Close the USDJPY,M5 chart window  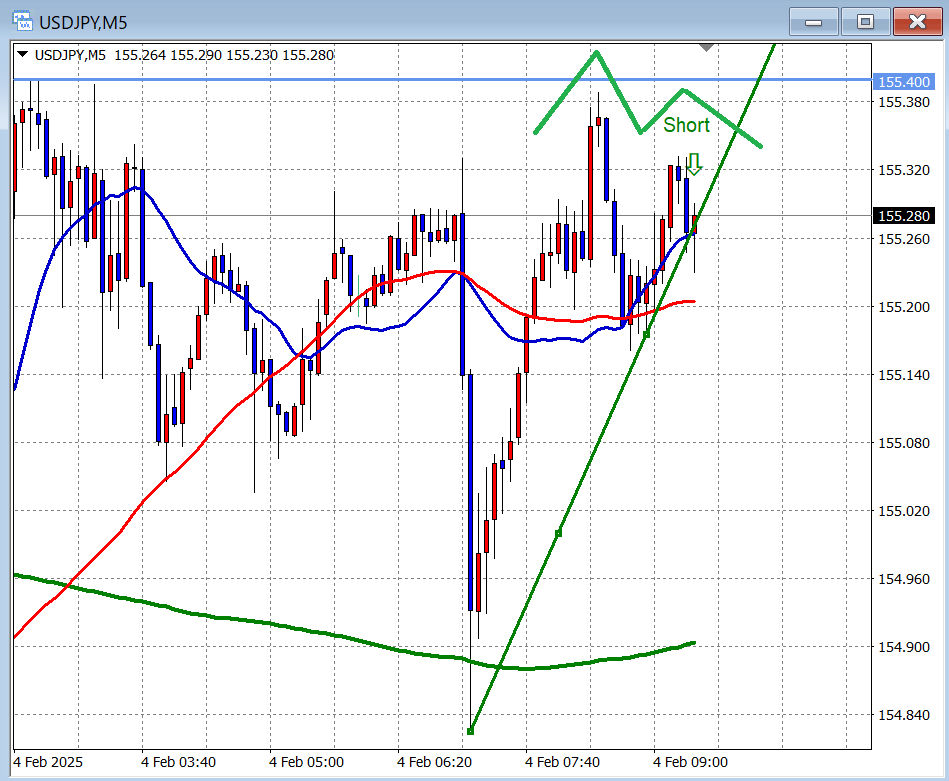coord(917,21)
